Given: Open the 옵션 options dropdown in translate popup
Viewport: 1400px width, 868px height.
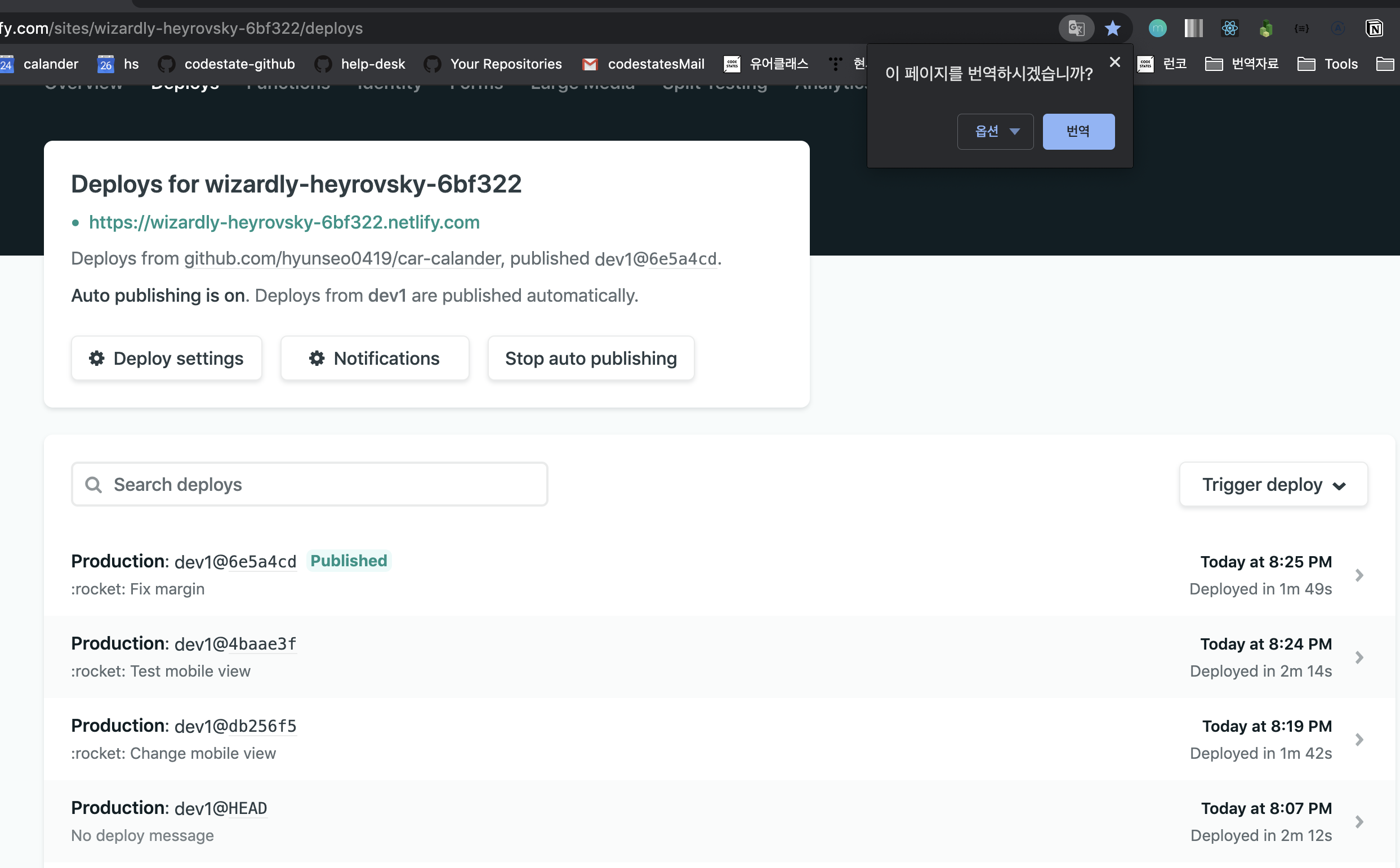Looking at the screenshot, I should click(x=995, y=132).
